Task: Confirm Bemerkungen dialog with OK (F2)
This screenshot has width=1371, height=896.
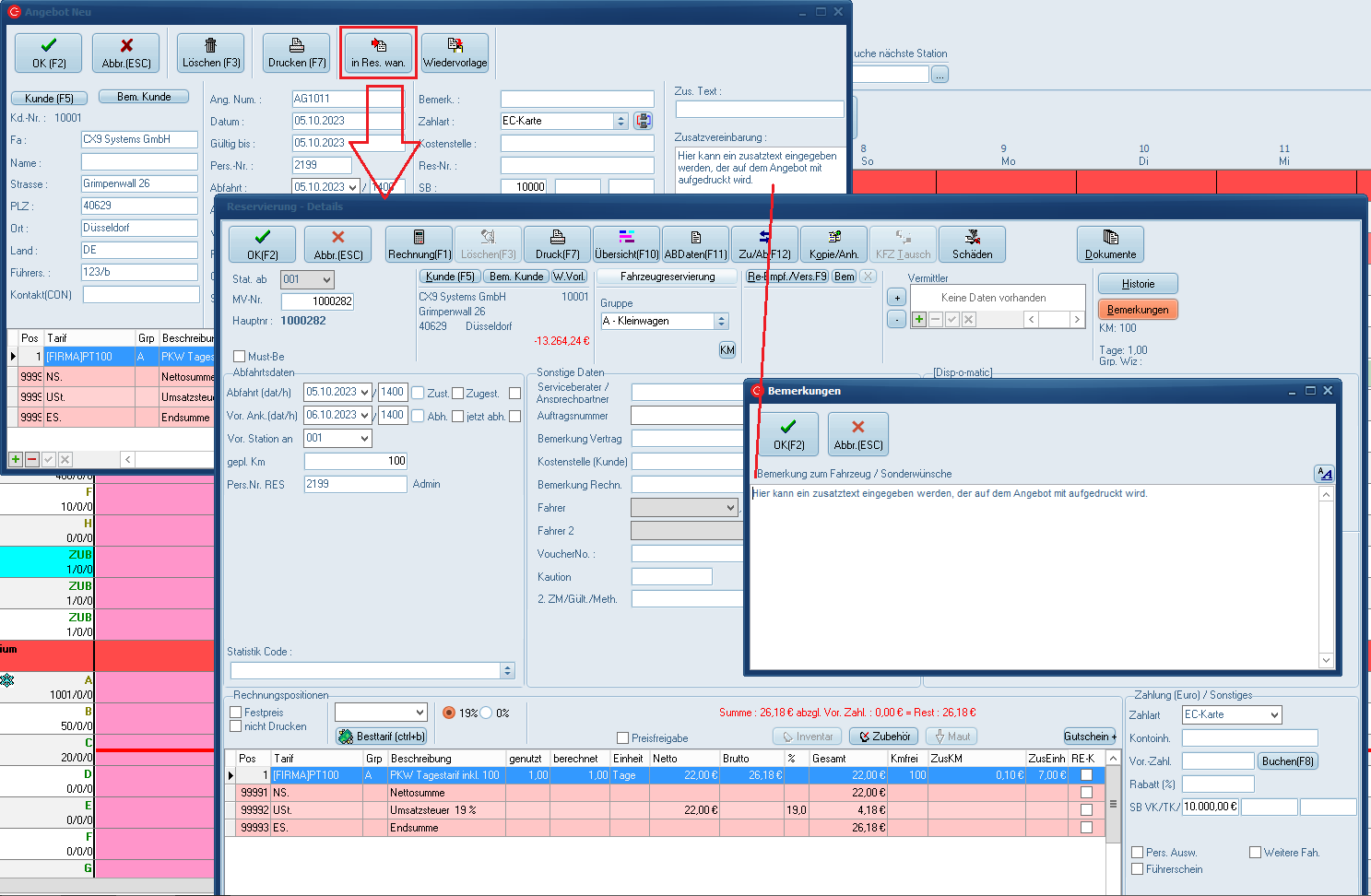Action: click(788, 434)
